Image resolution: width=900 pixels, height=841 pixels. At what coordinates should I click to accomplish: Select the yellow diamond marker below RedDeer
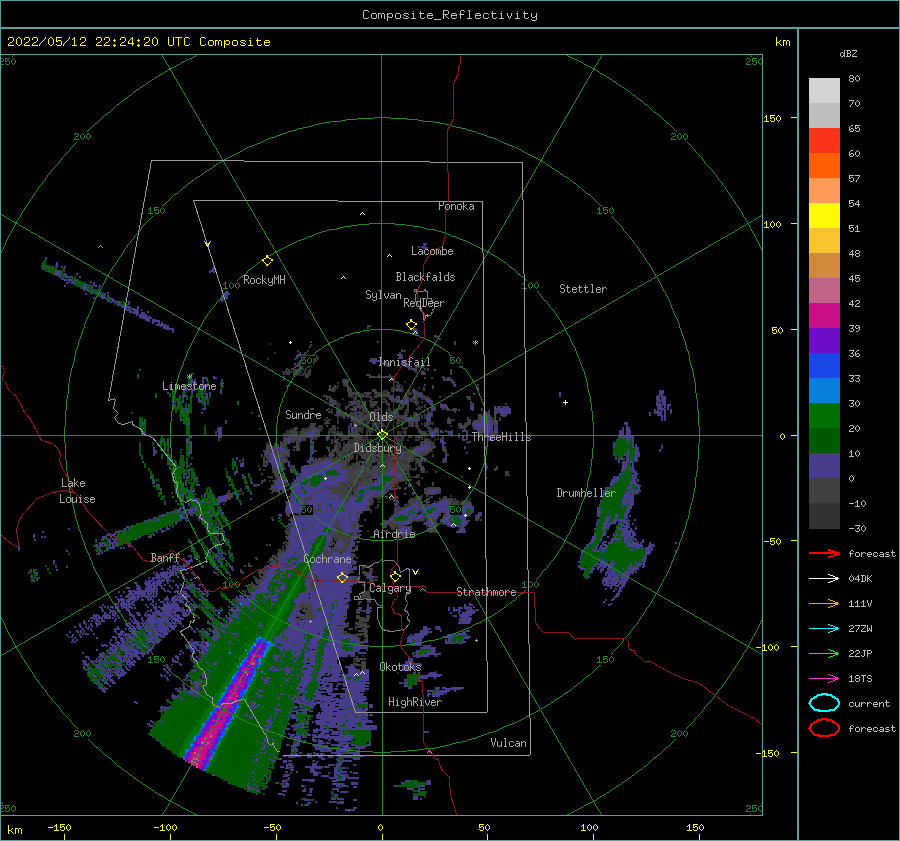pos(411,324)
